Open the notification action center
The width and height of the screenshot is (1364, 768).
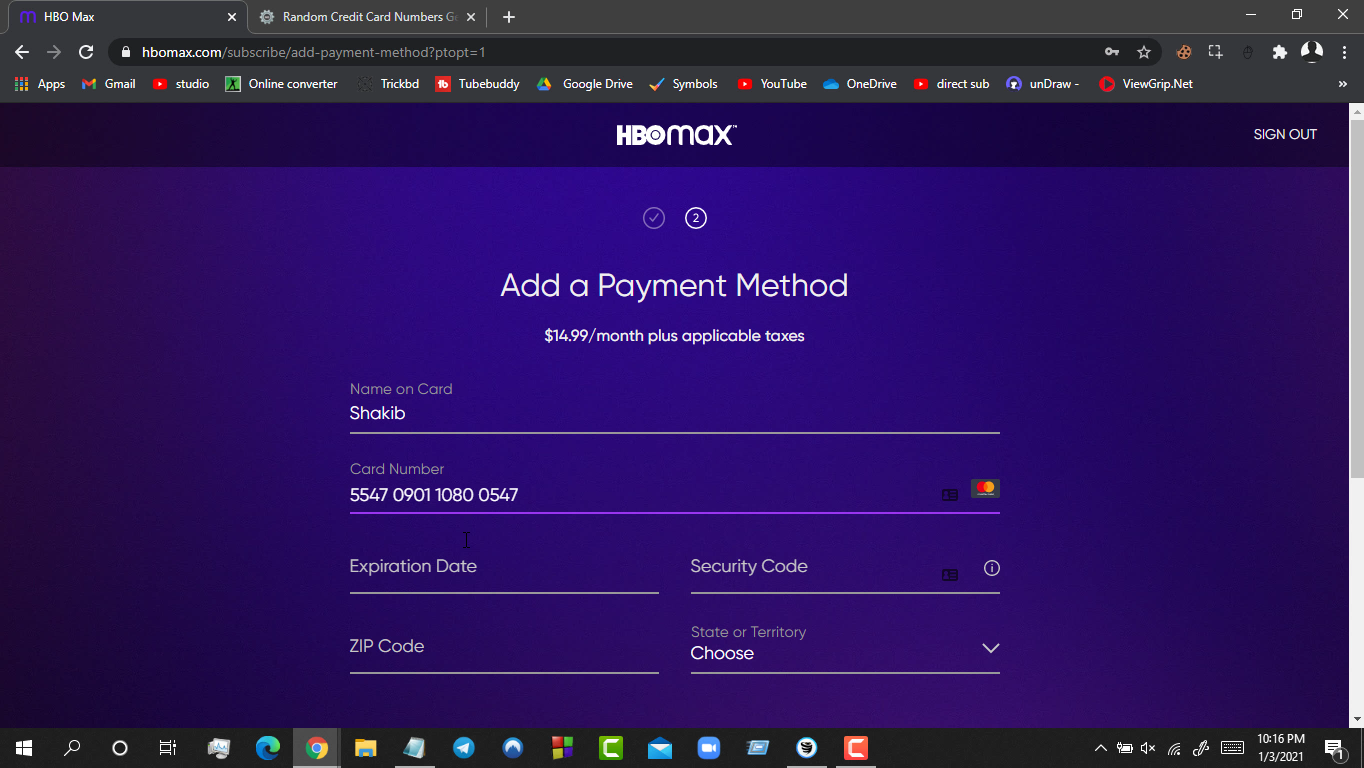point(1334,748)
